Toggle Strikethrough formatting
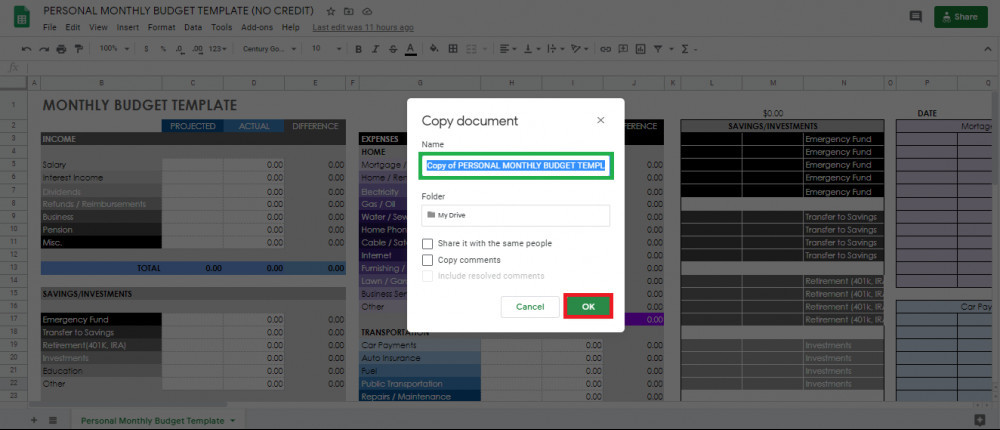 393,49
